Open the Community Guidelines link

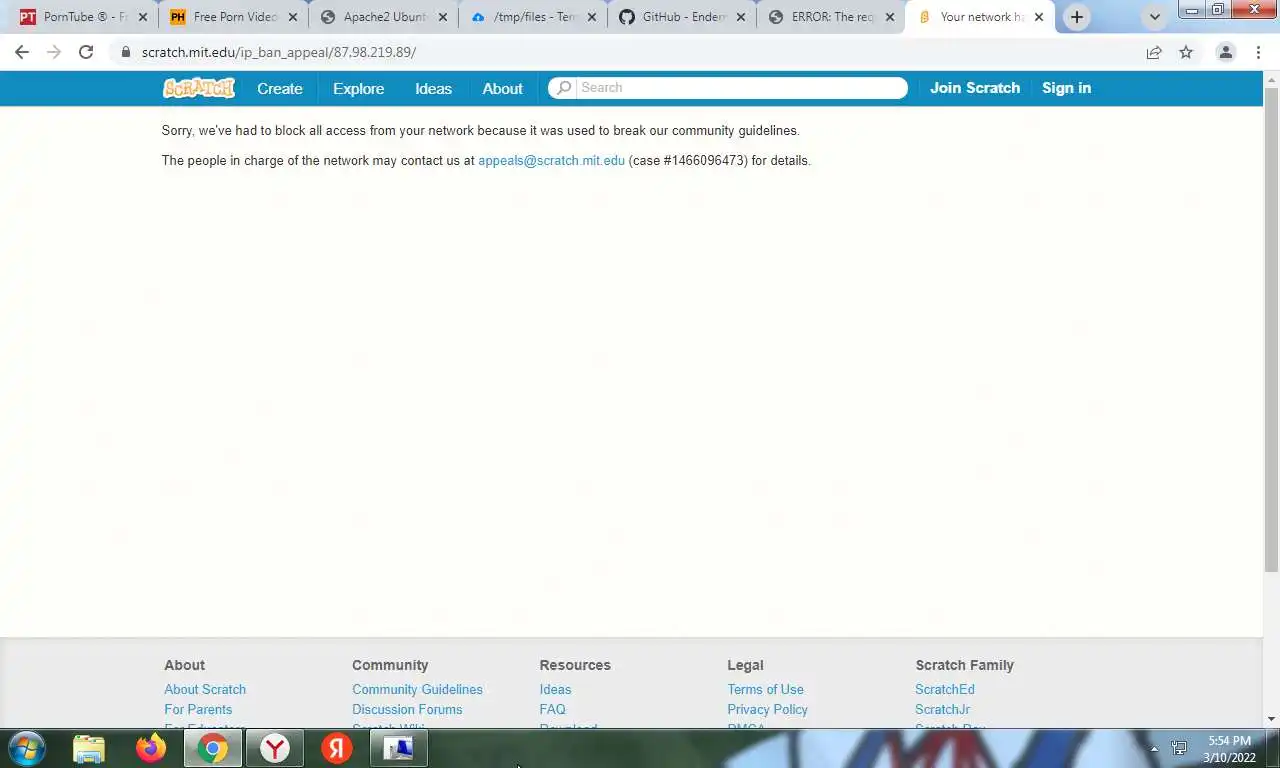coord(417,689)
